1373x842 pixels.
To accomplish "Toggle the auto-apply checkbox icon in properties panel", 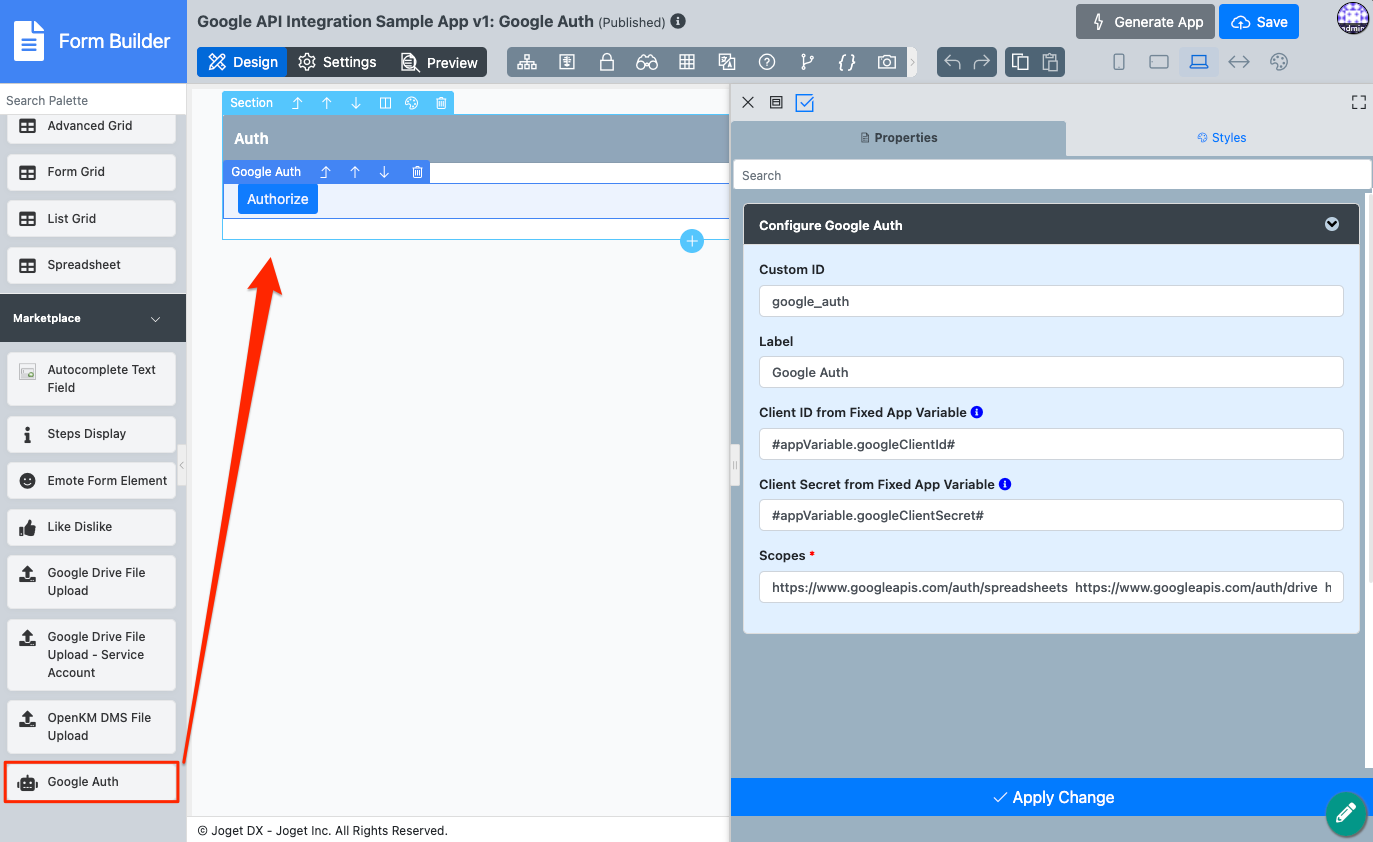I will tap(805, 102).
